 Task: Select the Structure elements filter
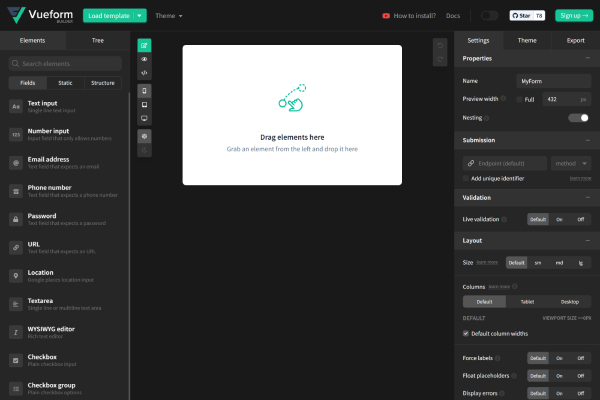click(103, 83)
